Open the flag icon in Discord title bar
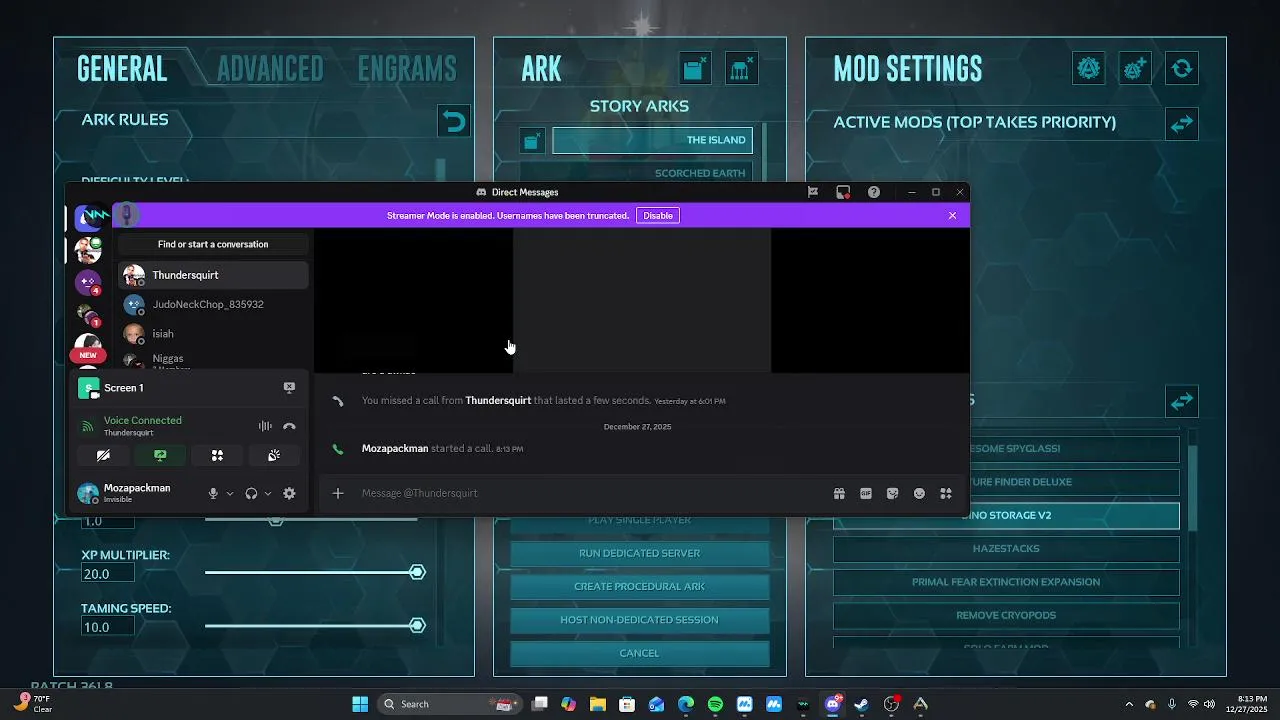This screenshot has width=1280, height=720. pos(813,192)
